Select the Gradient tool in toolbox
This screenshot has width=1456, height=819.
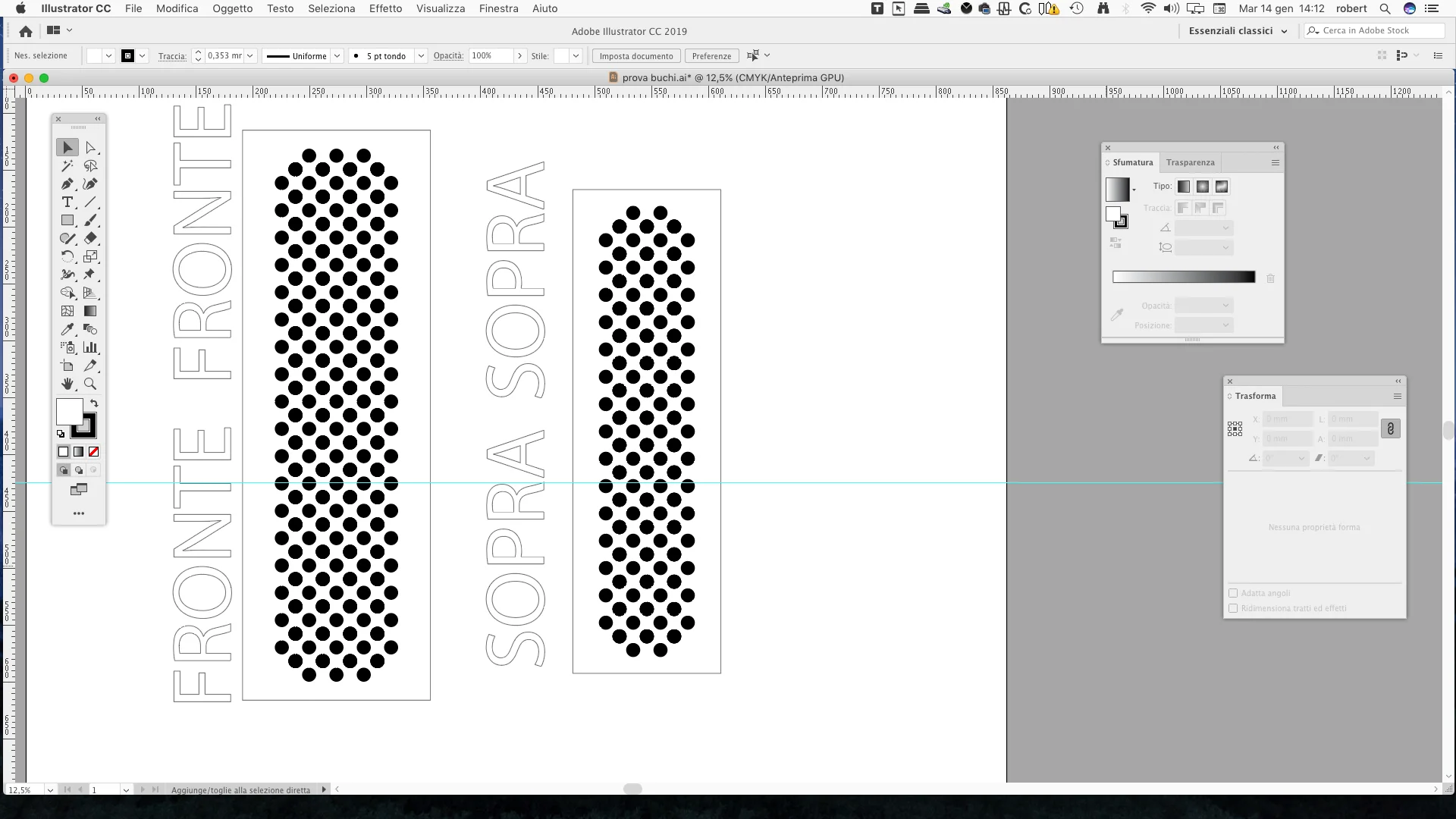tap(90, 311)
